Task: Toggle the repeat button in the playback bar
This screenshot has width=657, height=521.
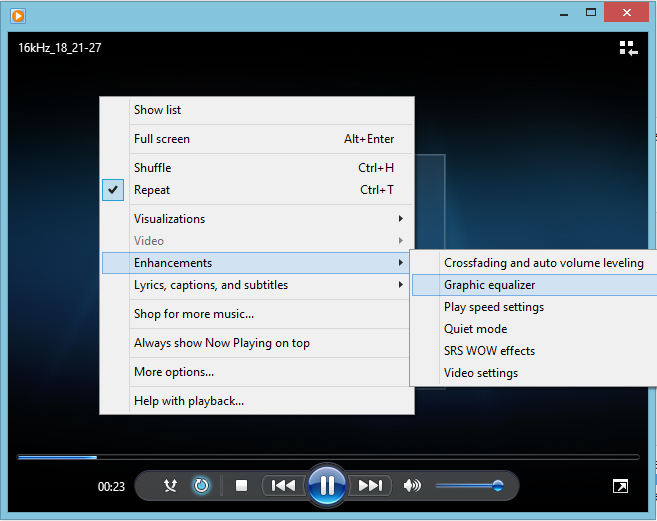Action: point(201,486)
